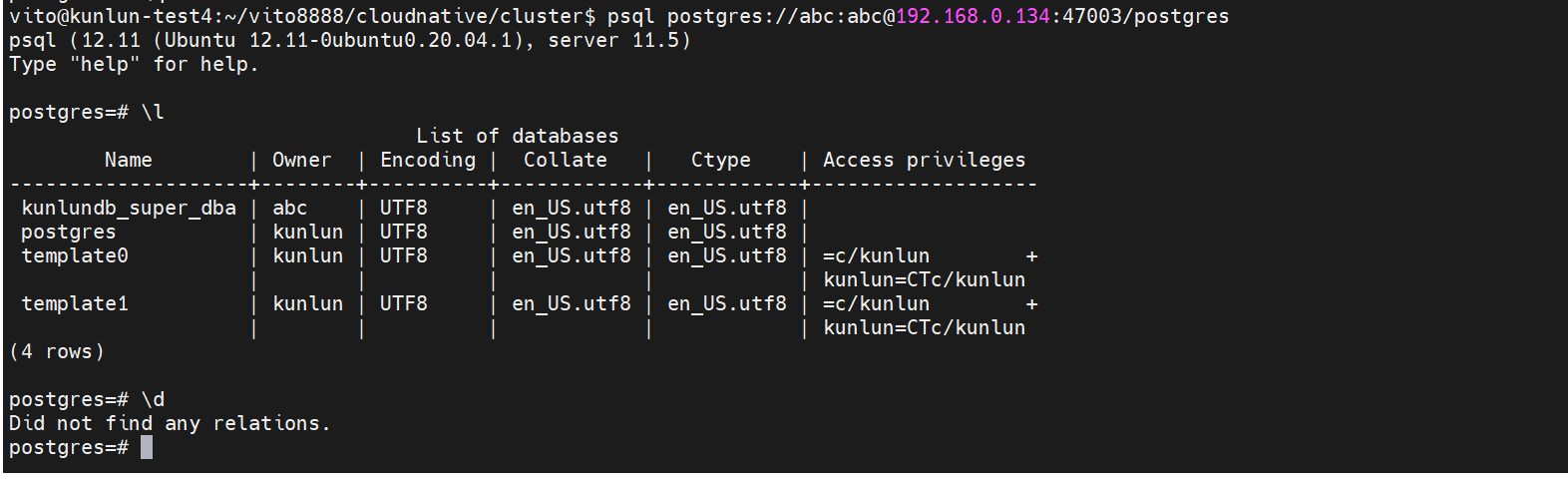
Task: Click owner "abc" in the kunlundb_super_dba row
Action: [289, 208]
